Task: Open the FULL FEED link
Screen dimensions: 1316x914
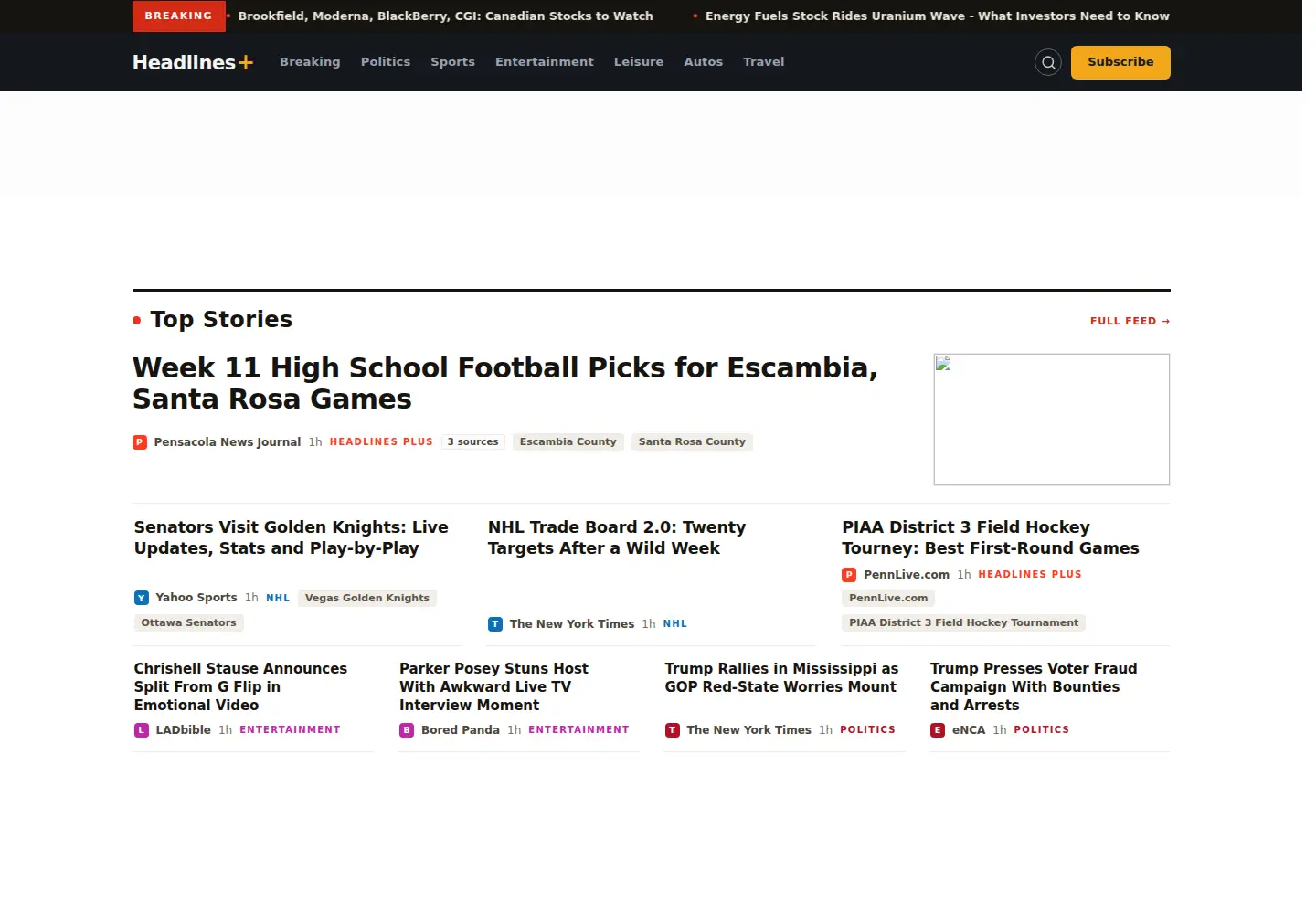Action: coord(1130,322)
